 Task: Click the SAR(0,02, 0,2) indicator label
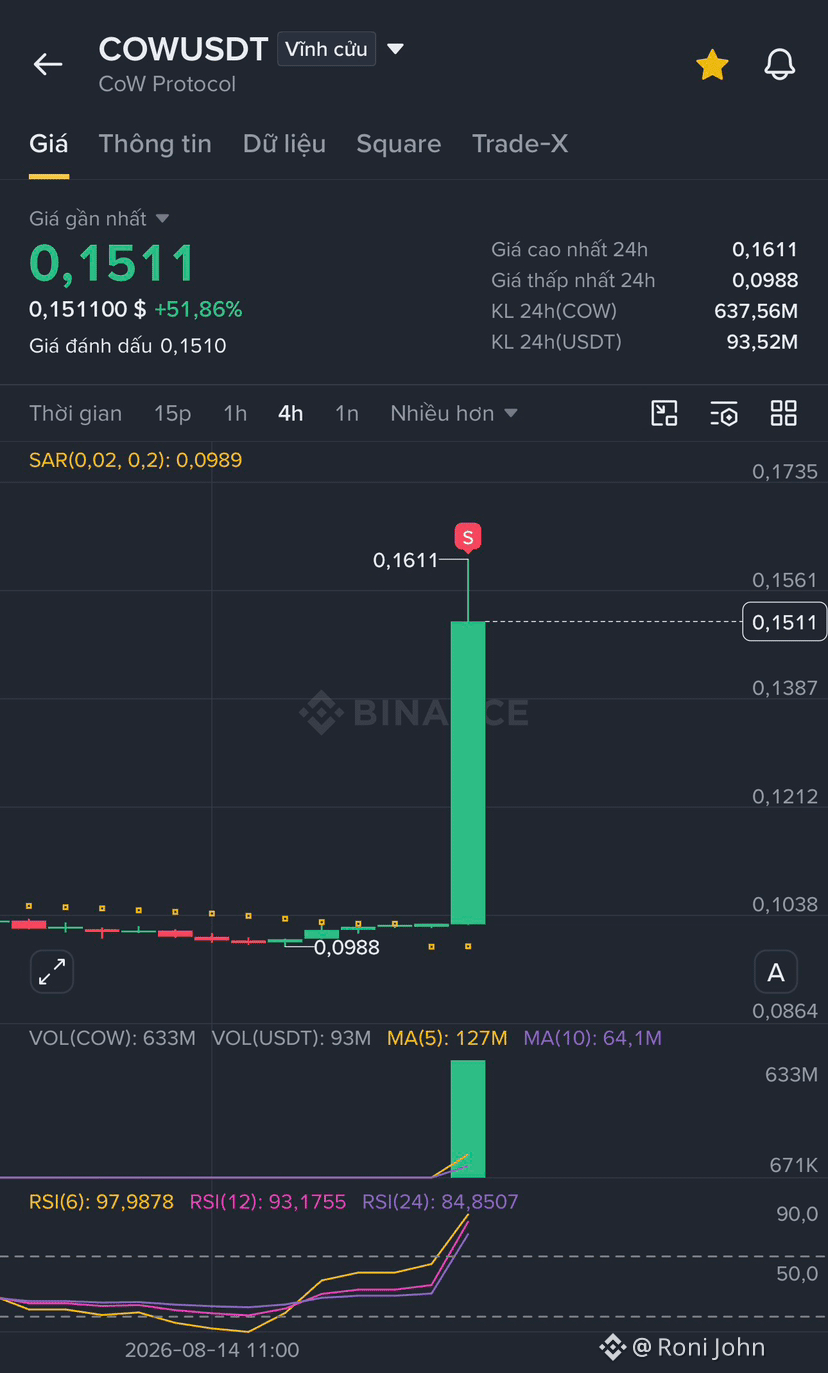135,460
